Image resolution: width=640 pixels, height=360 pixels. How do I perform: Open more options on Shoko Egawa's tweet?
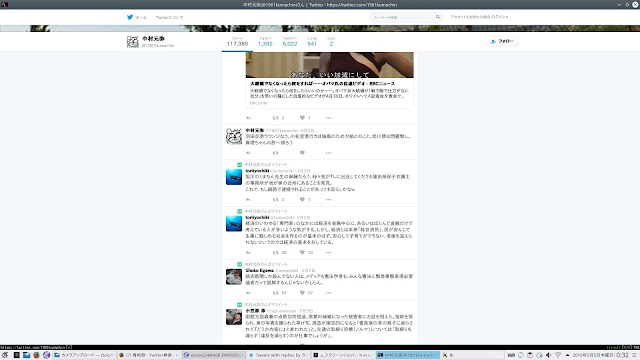pos(329,293)
